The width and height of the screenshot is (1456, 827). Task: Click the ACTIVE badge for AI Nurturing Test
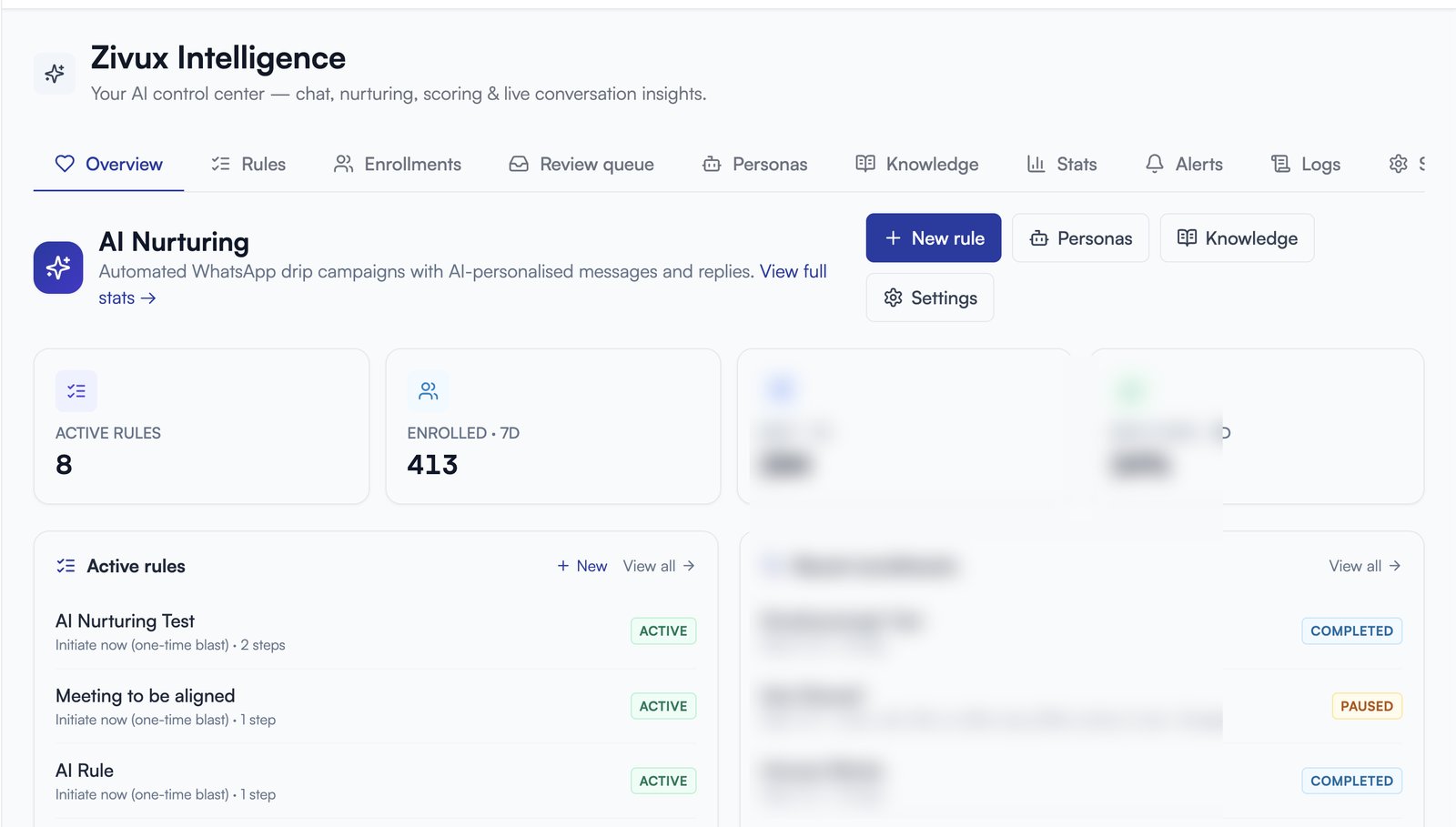point(663,631)
